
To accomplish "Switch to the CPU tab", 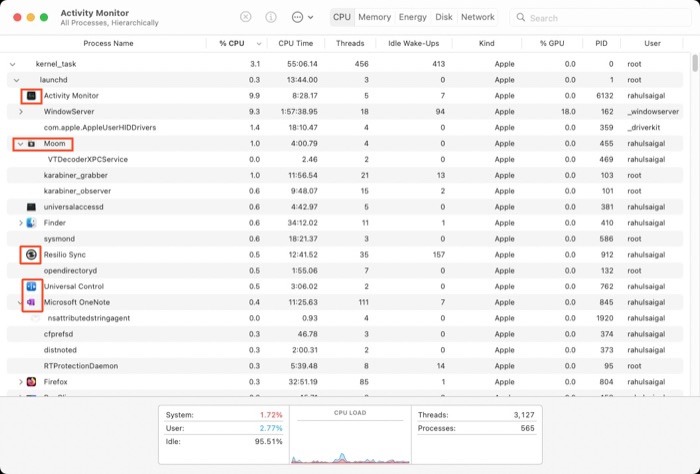I will point(342,17).
